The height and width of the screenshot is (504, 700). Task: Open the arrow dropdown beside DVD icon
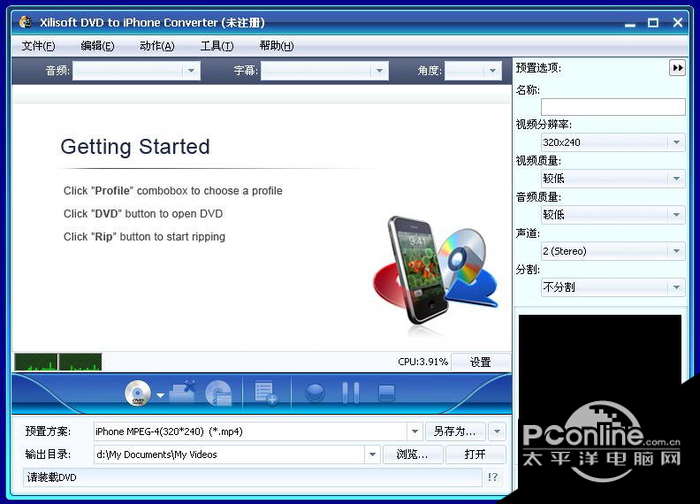tap(160, 395)
